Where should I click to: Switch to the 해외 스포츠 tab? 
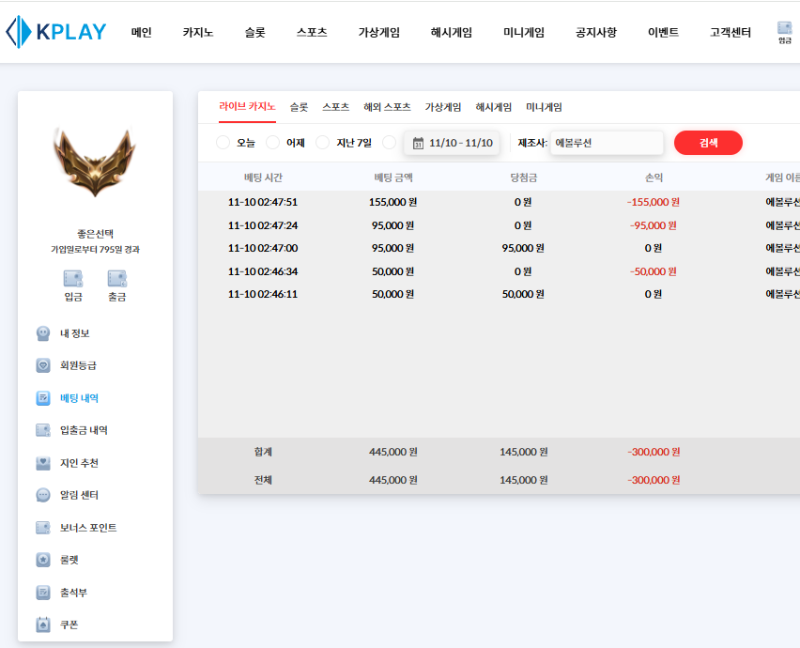[387, 107]
